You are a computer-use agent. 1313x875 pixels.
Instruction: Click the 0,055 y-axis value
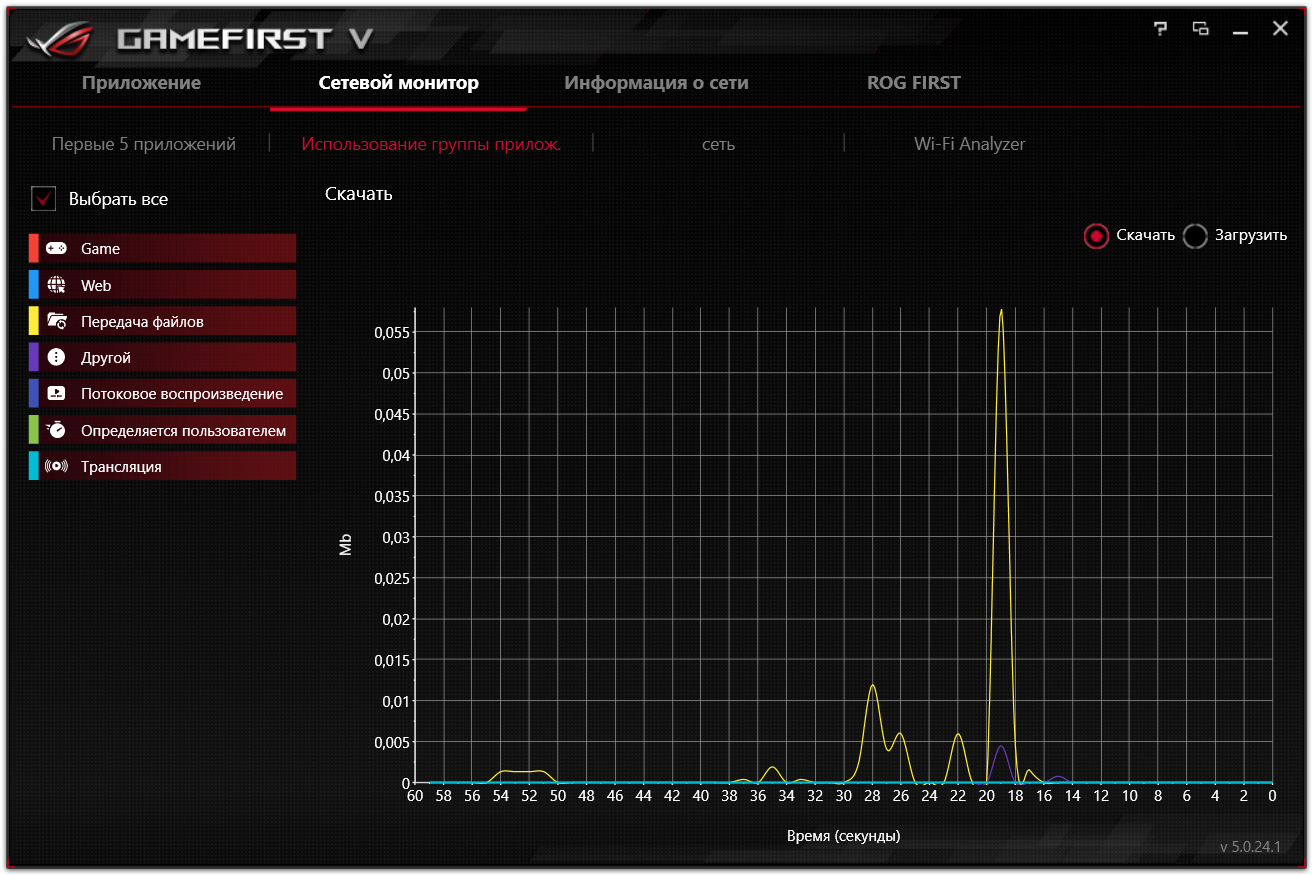[x=392, y=332]
